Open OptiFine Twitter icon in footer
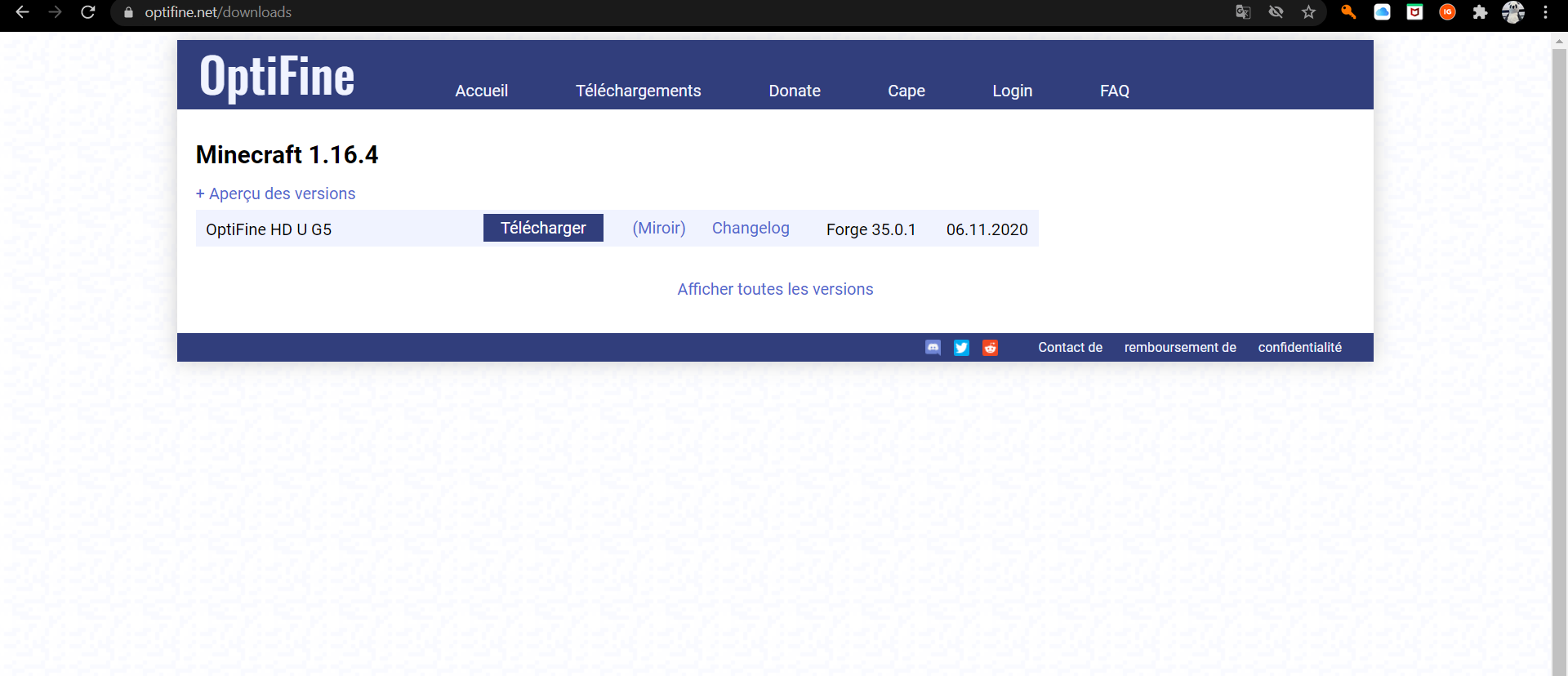This screenshot has height=676, width=1568. (961, 348)
